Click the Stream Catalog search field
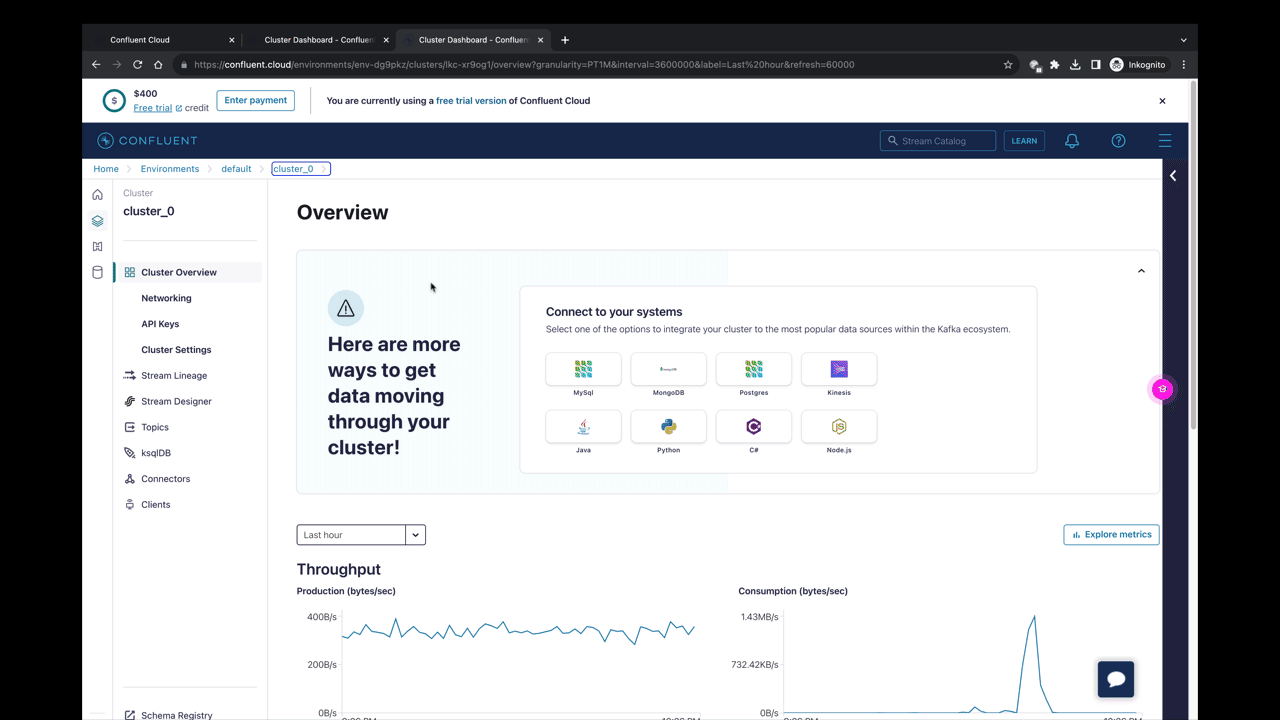The height and width of the screenshot is (720, 1280). 938,141
